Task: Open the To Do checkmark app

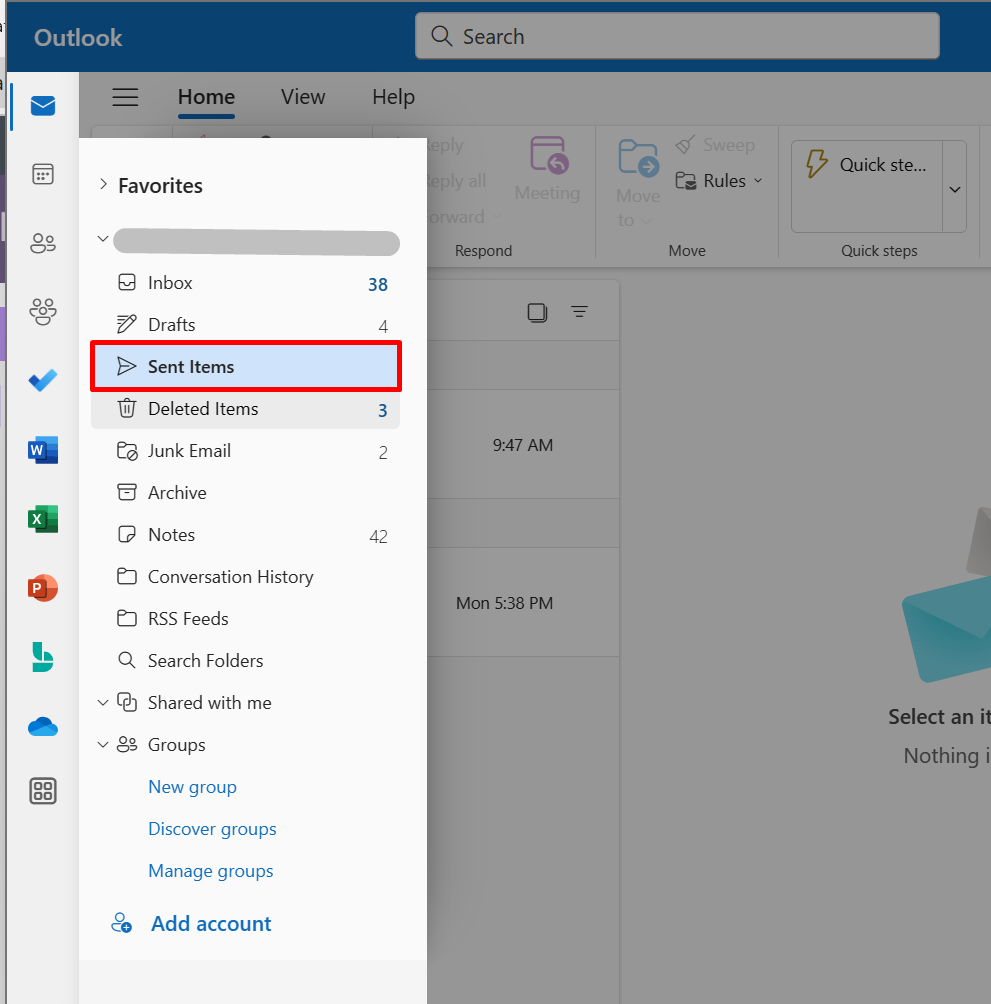Action: click(42, 381)
